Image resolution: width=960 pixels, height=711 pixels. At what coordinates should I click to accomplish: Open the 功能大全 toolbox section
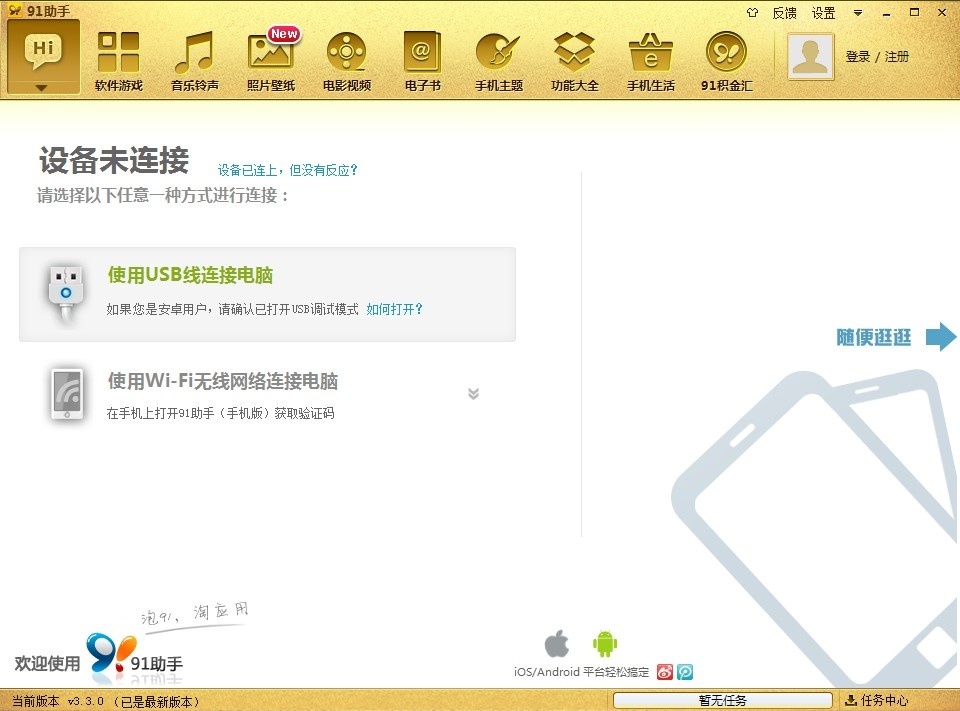click(575, 61)
